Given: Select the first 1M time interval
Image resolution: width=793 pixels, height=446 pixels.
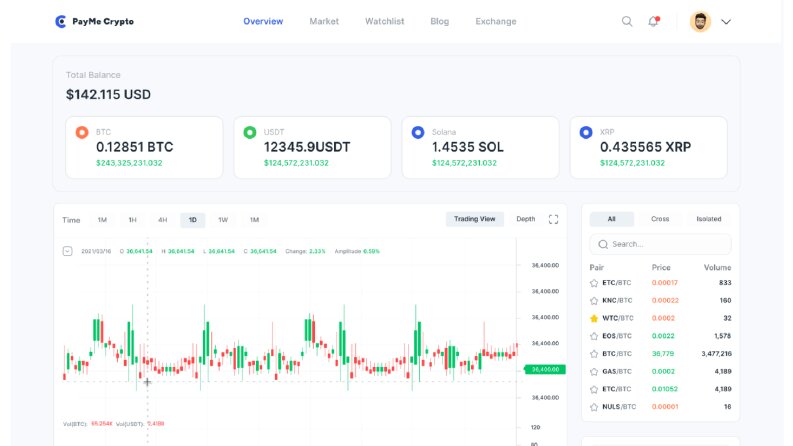Looking at the screenshot, I should (x=102, y=220).
